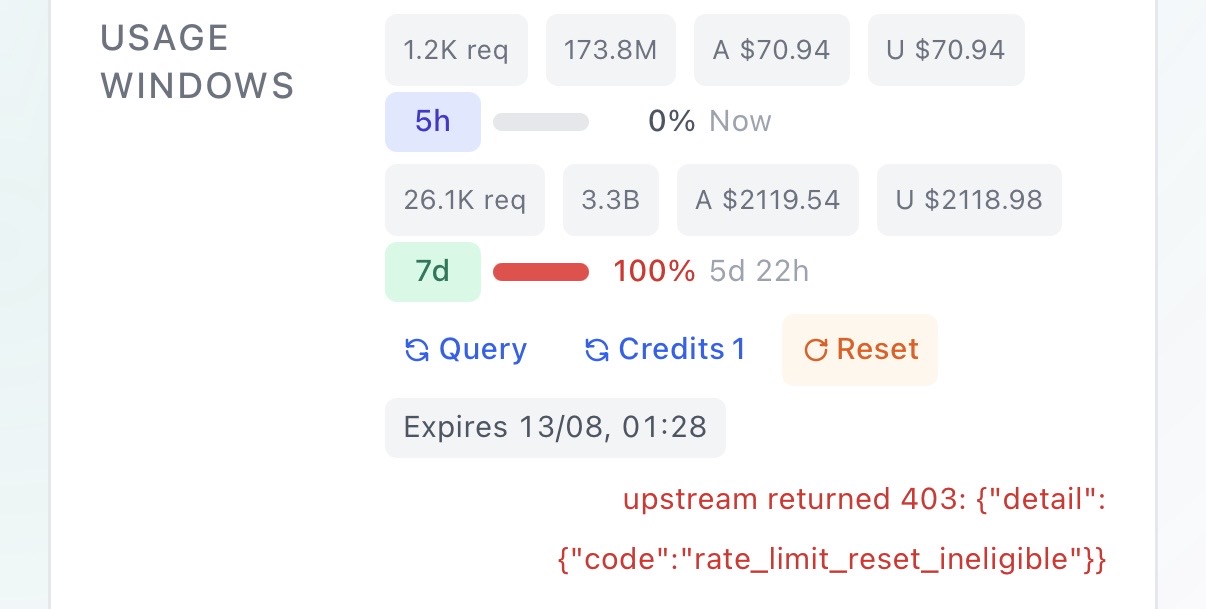Click the refresh icon beside Credits 1
This screenshot has height=609, width=1206.
(597, 350)
